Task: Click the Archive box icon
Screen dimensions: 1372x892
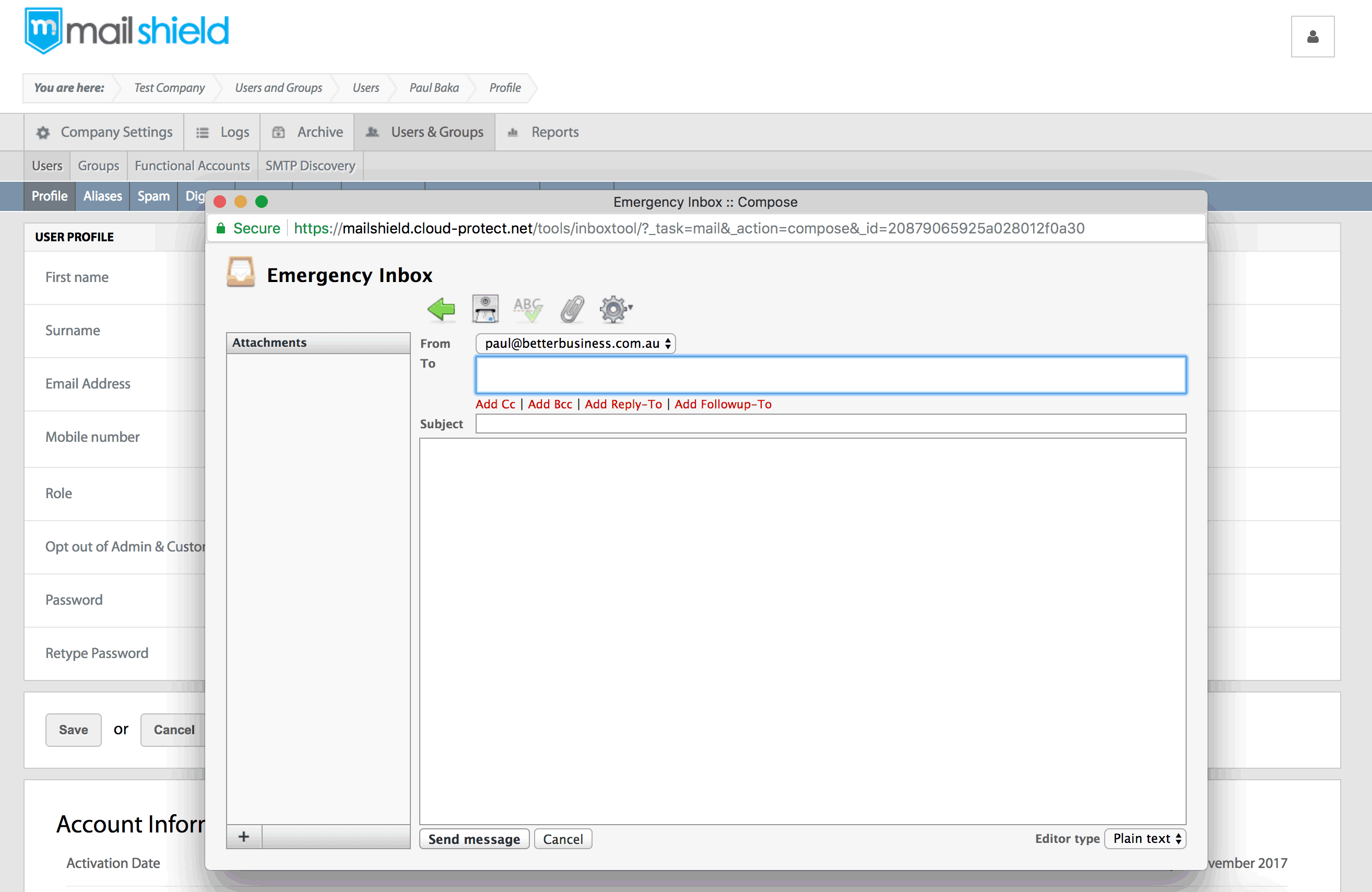Action: coord(278,132)
